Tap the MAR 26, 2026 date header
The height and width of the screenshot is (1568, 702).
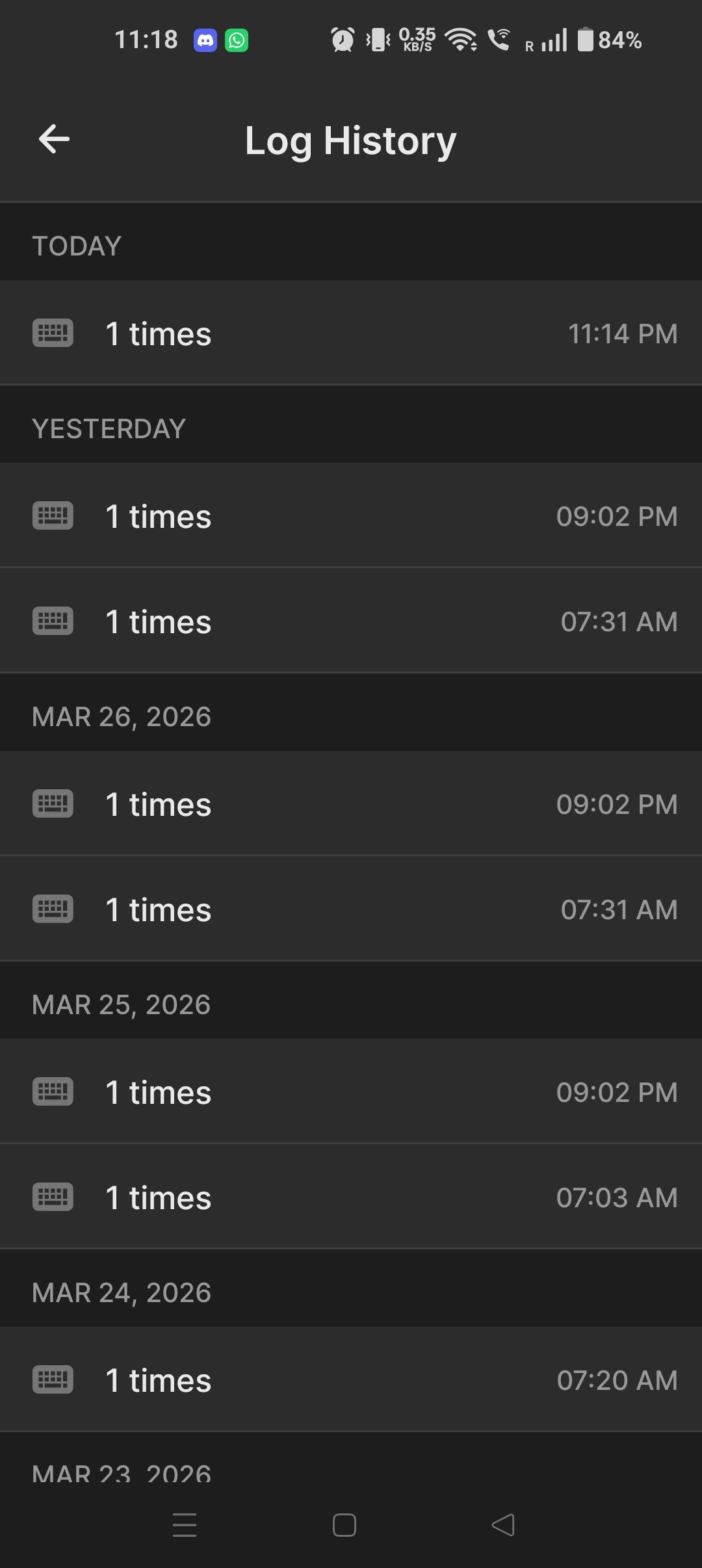click(x=122, y=716)
